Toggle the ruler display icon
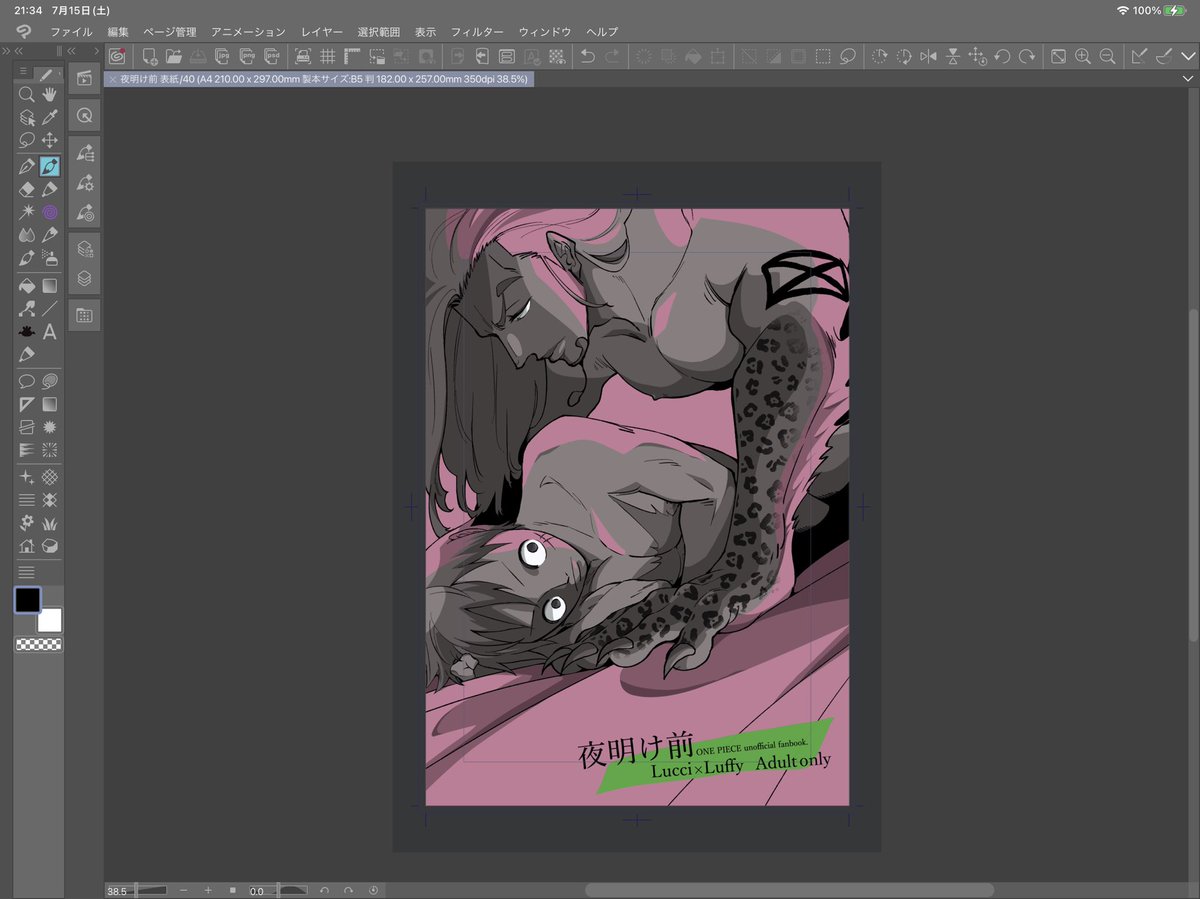Screen dimensions: 1200x899 click(x=352, y=57)
